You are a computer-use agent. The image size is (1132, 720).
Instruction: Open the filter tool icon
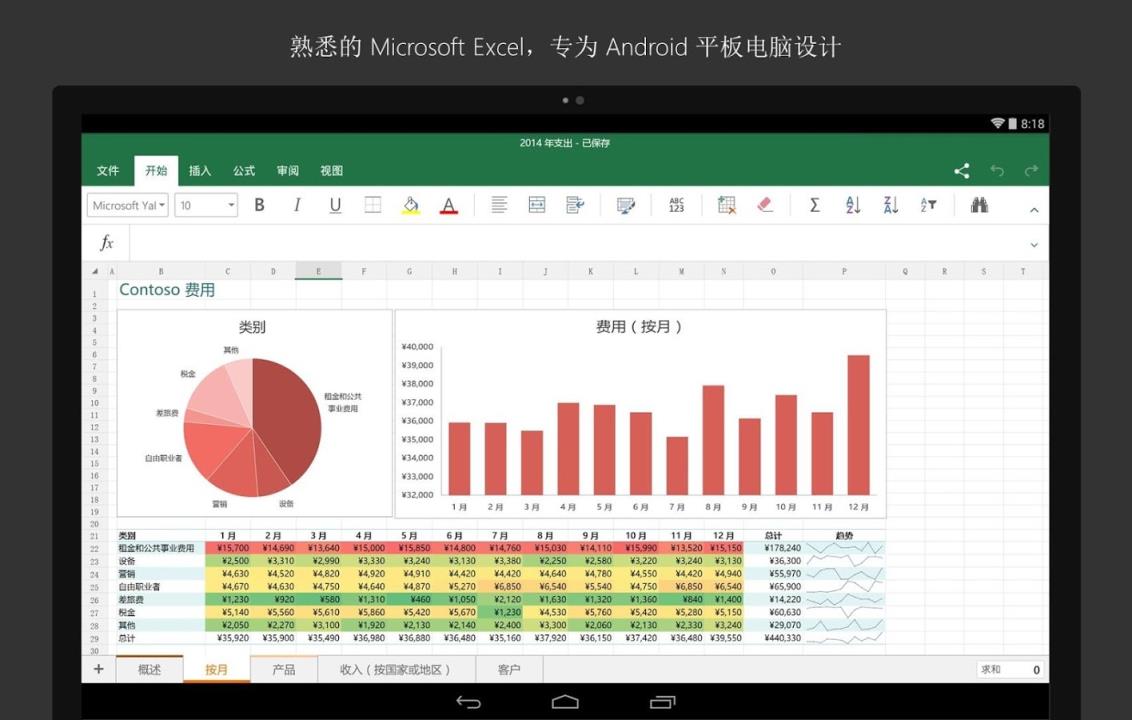click(x=927, y=205)
